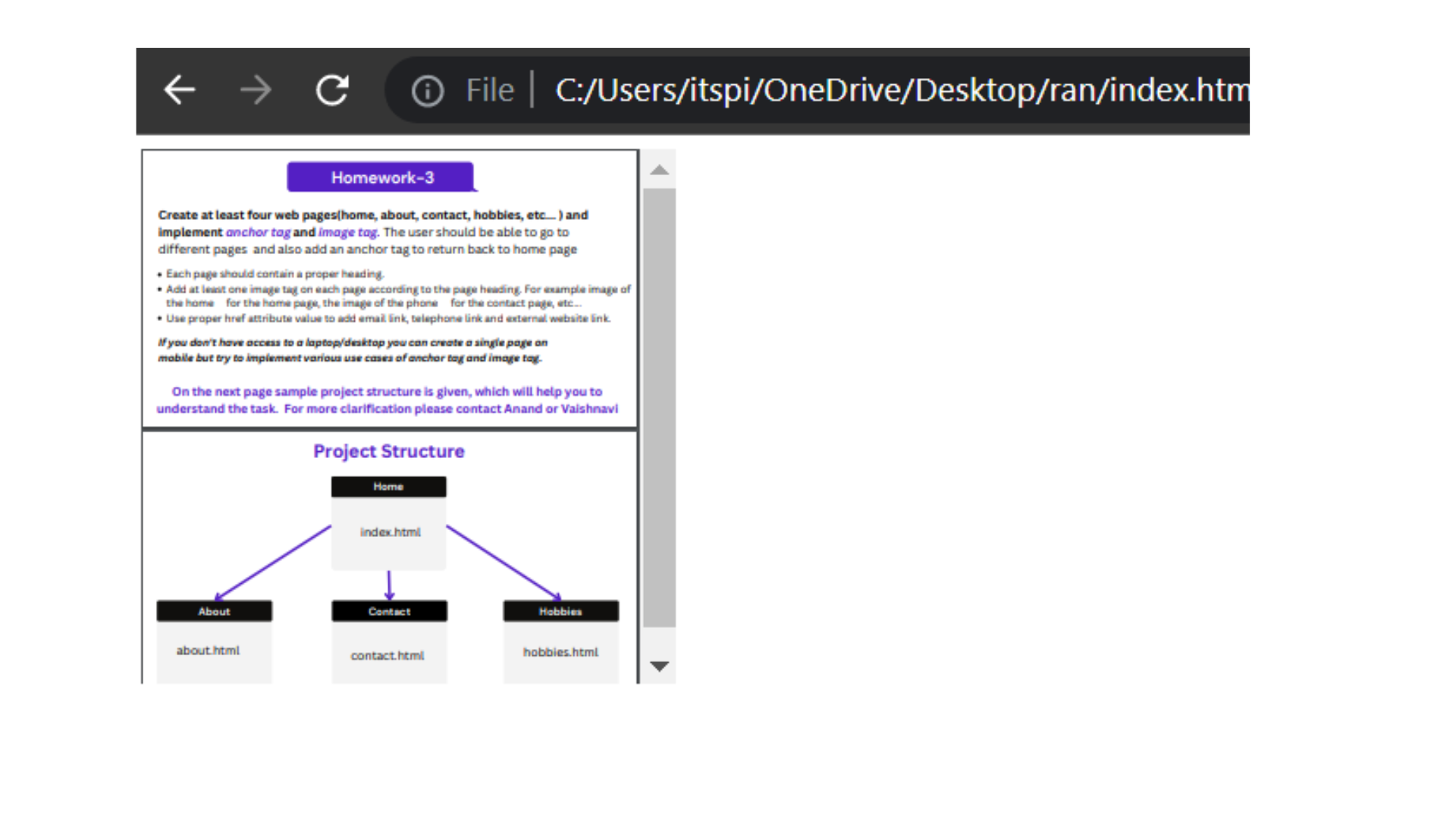
Task: Click the Homework-3 title banner
Action: (381, 177)
